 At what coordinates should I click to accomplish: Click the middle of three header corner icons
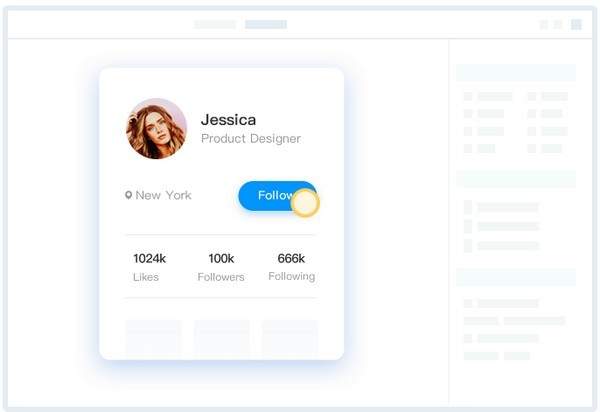click(x=558, y=24)
